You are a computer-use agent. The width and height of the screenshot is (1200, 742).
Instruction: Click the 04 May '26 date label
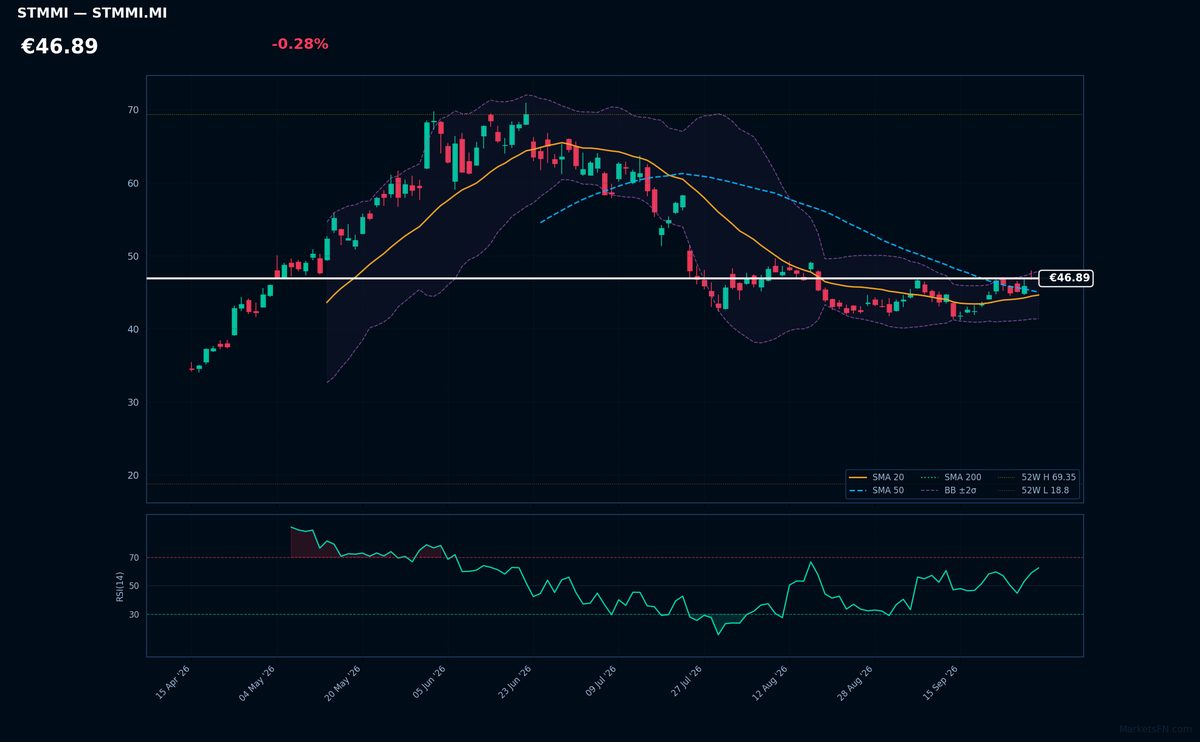pyautogui.click(x=256, y=684)
